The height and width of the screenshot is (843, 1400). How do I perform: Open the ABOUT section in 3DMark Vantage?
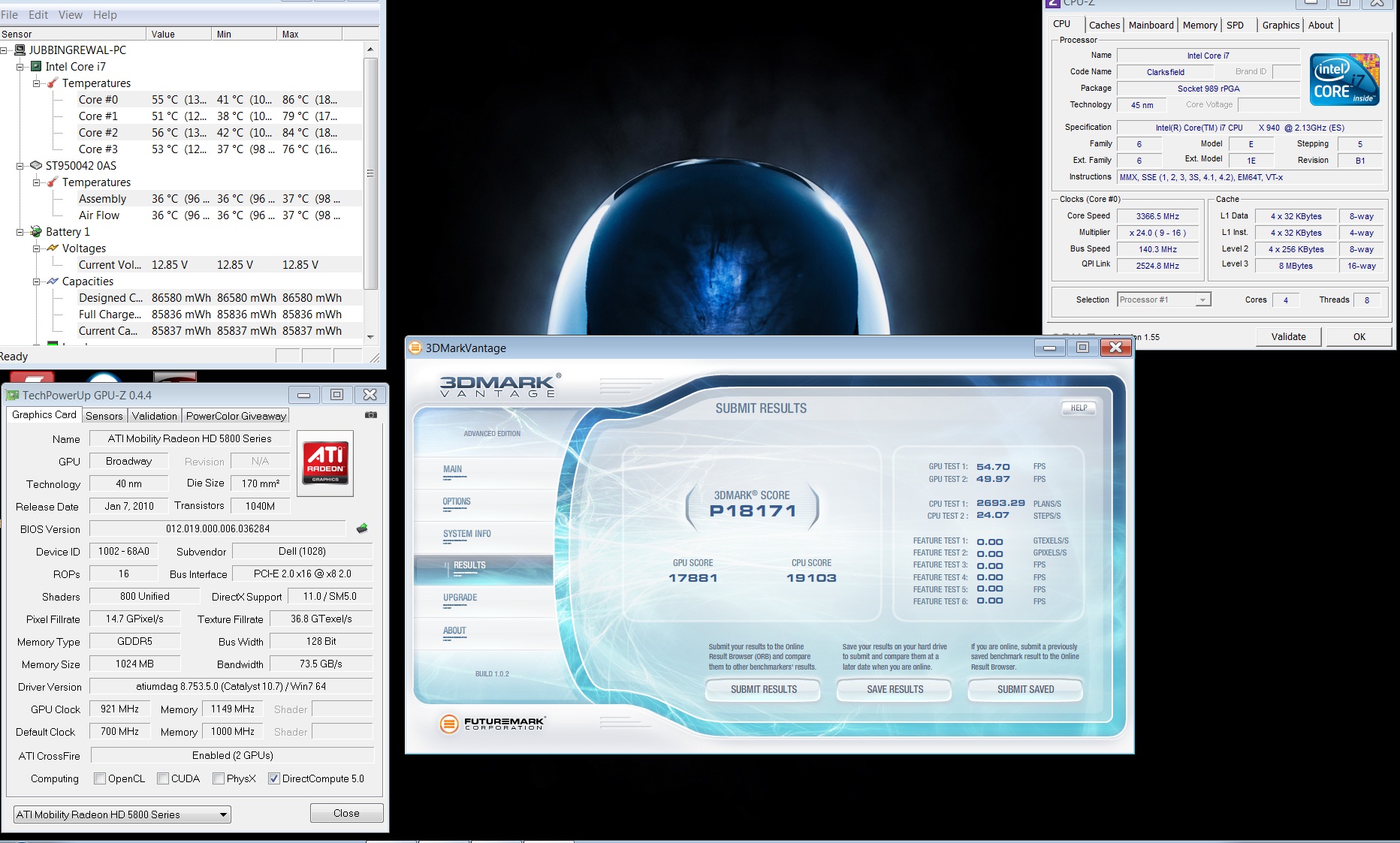click(x=454, y=631)
